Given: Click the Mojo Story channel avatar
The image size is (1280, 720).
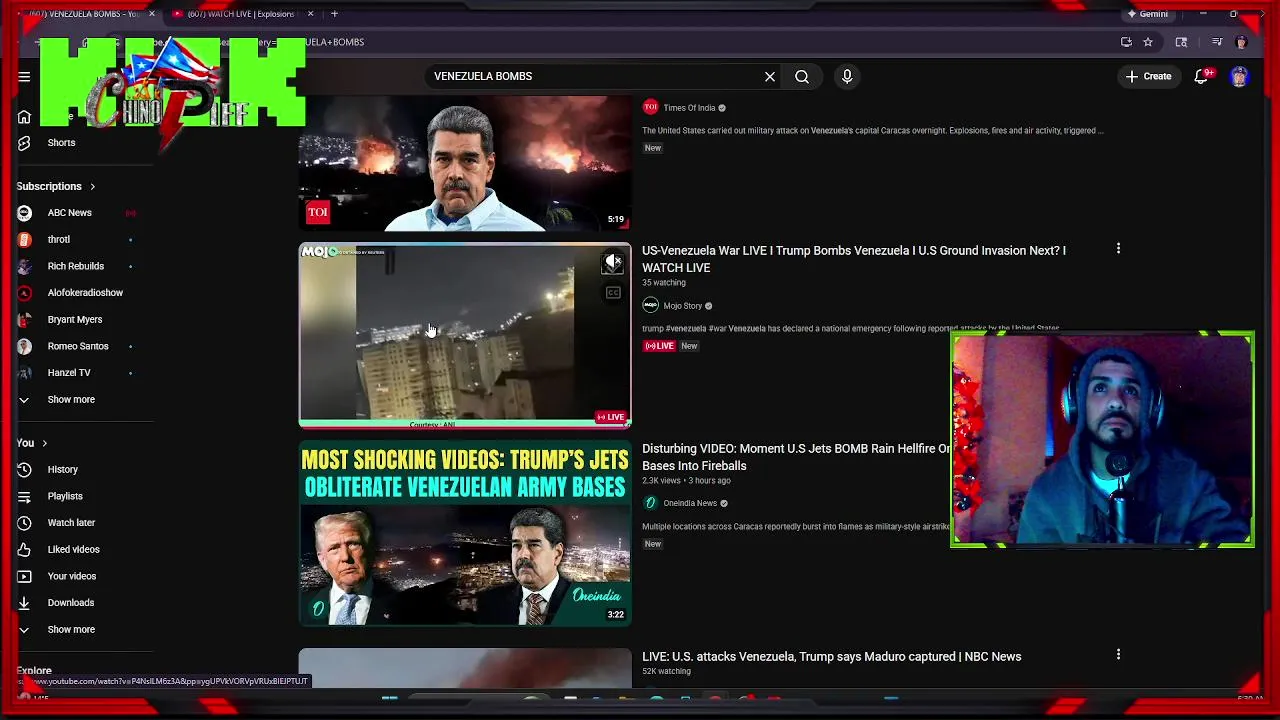Looking at the screenshot, I should pos(650,305).
